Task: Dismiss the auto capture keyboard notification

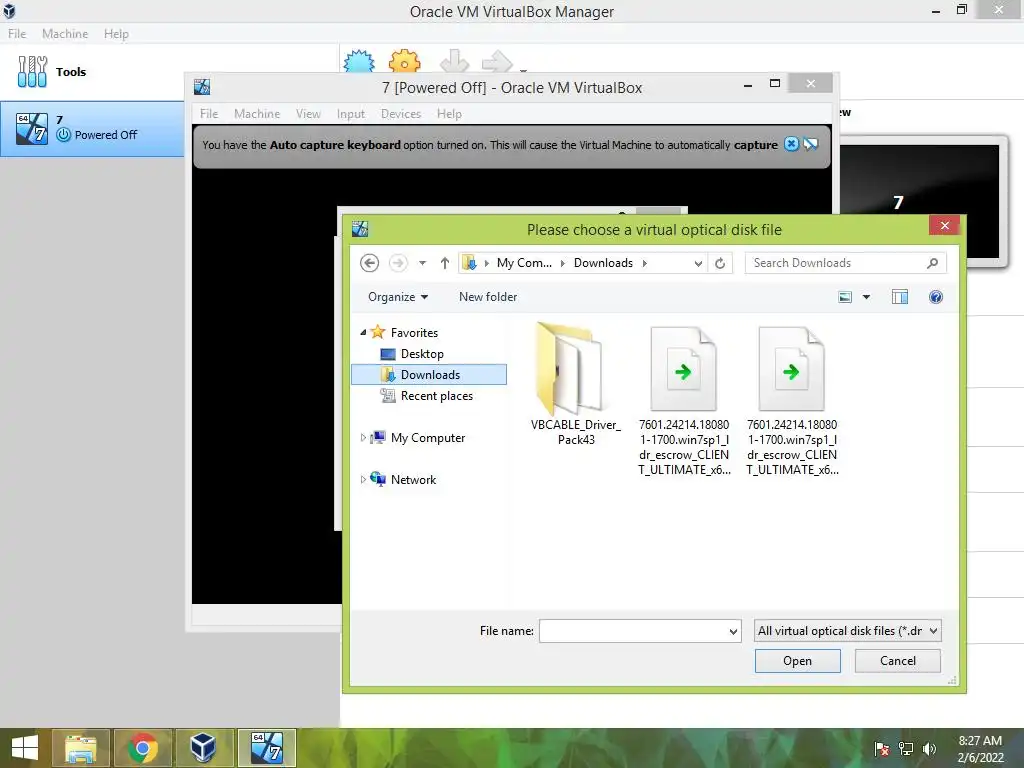Action: [x=791, y=144]
